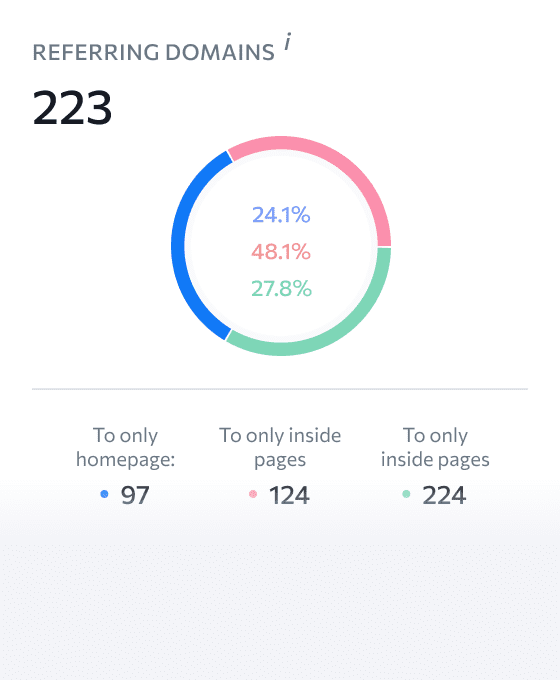560x680 pixels.
Task: Click the blue legend dot beside 97
Action: pos(104,494)
